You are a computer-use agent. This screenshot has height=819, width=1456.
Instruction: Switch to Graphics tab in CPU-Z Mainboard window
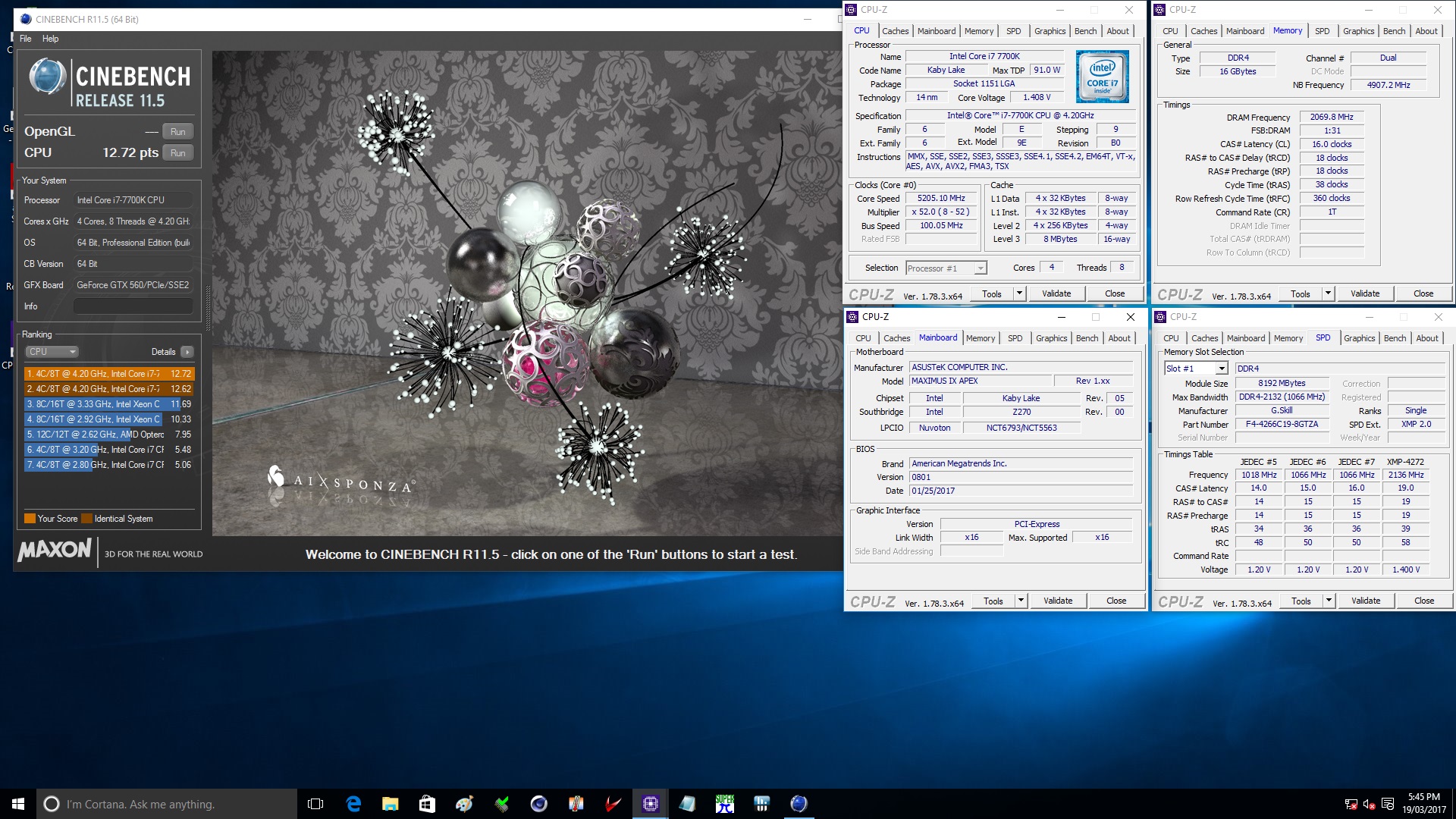coord(1051,338)
